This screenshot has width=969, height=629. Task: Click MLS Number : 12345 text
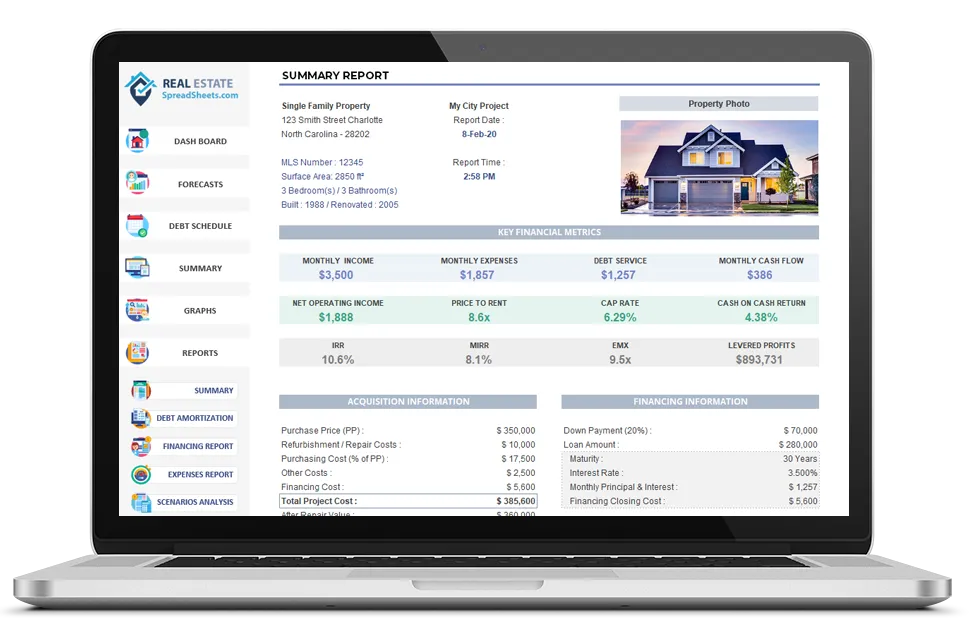point(322,163)
